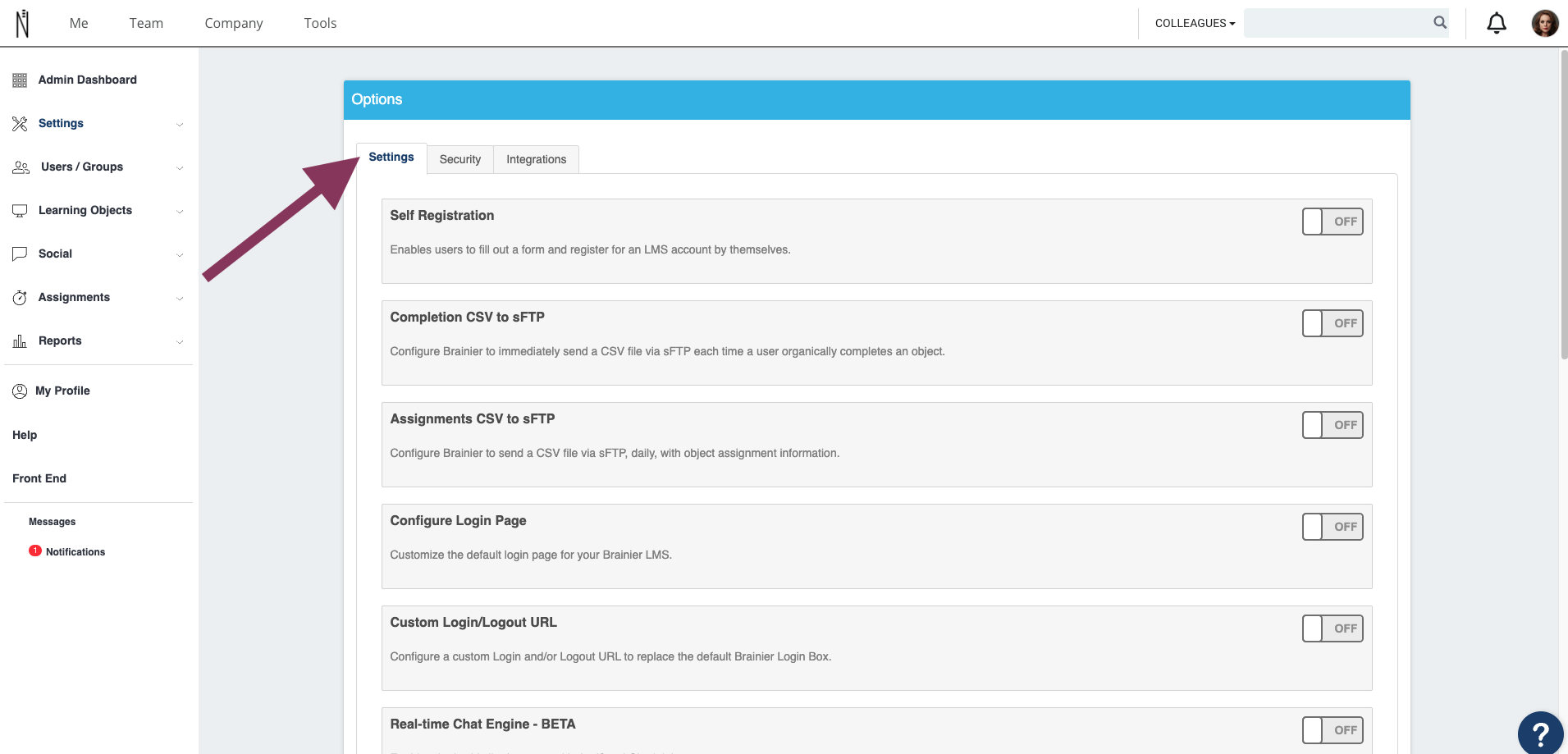1568x754 pixels.
Task: Click the page vertical scrollbar
Action: [x=1564, y=205]
